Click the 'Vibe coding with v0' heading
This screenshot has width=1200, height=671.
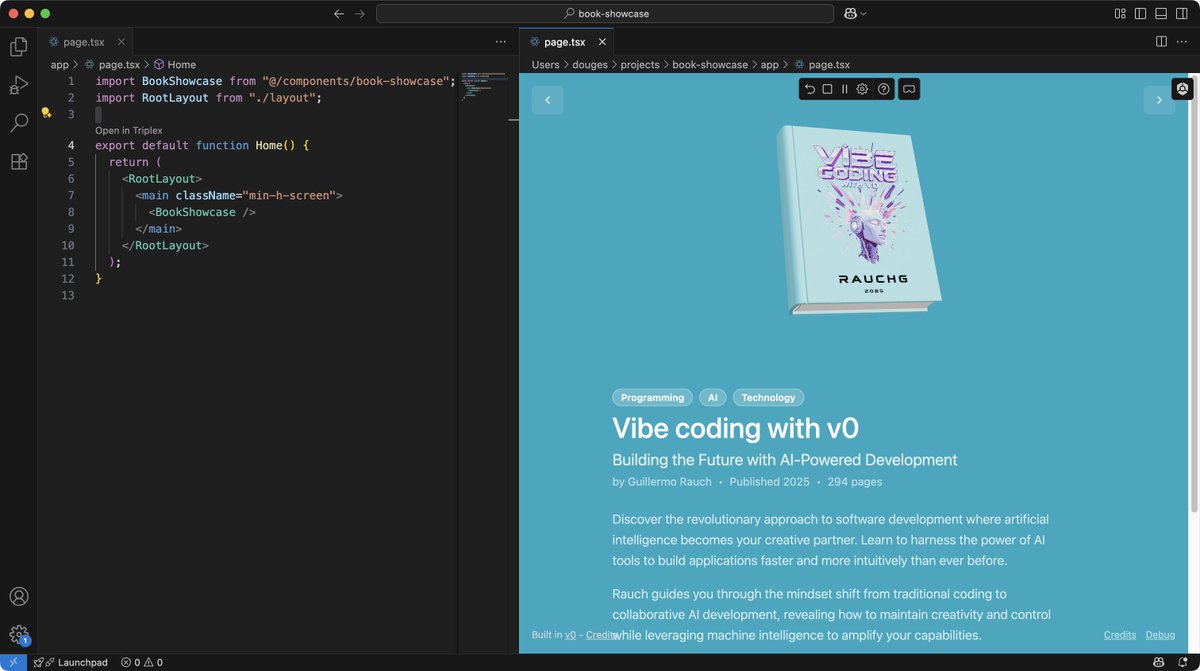click(735, 428)
